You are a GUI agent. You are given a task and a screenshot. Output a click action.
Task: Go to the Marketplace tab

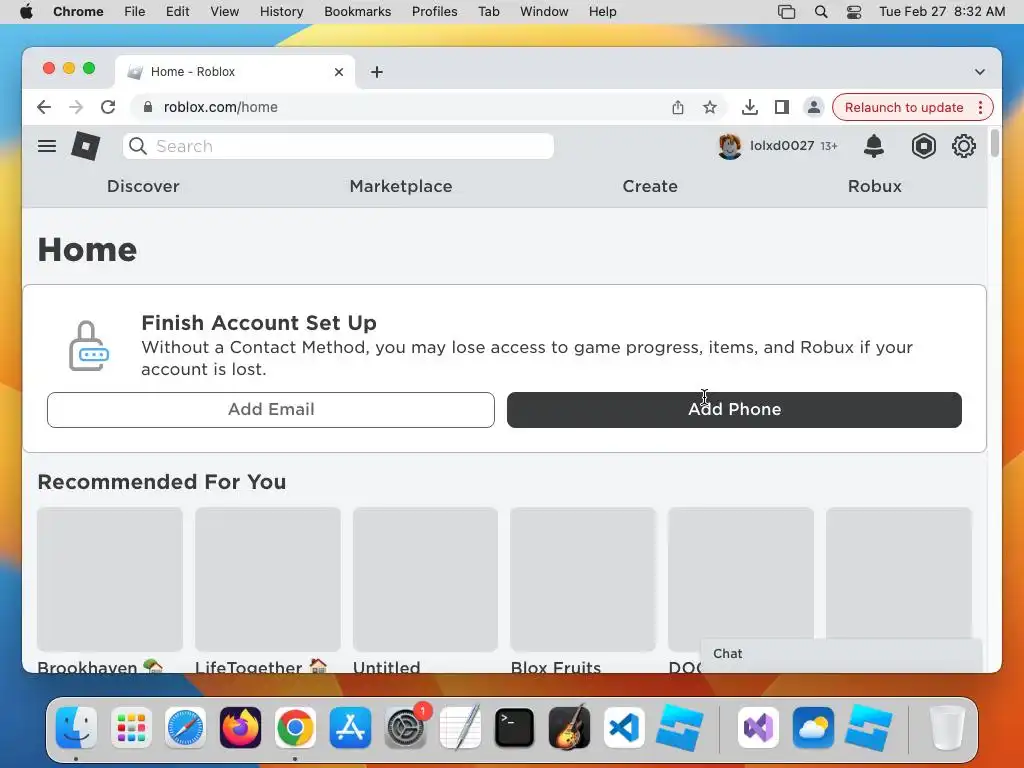point(401,186)
